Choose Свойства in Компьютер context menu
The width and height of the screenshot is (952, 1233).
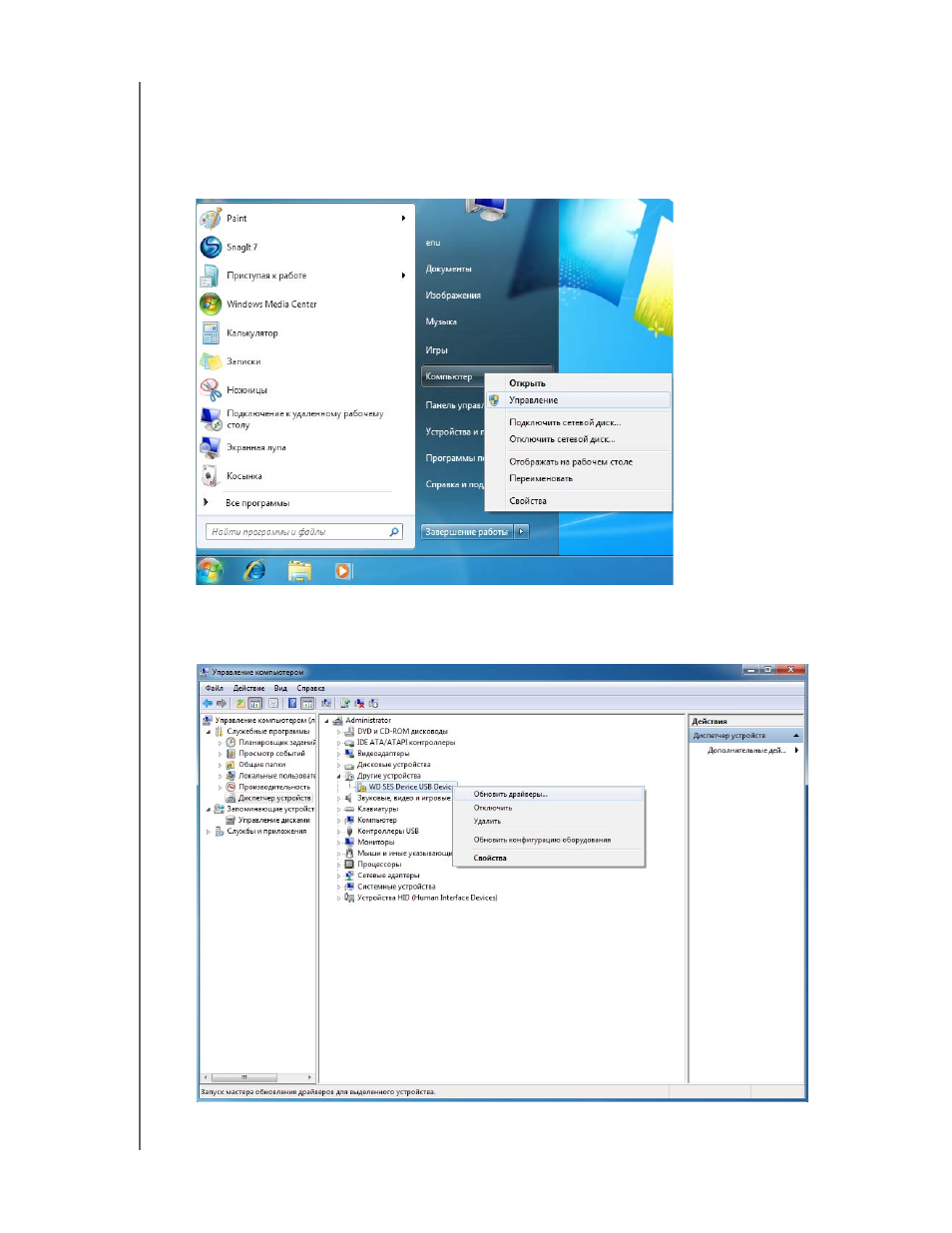(528, 501)
